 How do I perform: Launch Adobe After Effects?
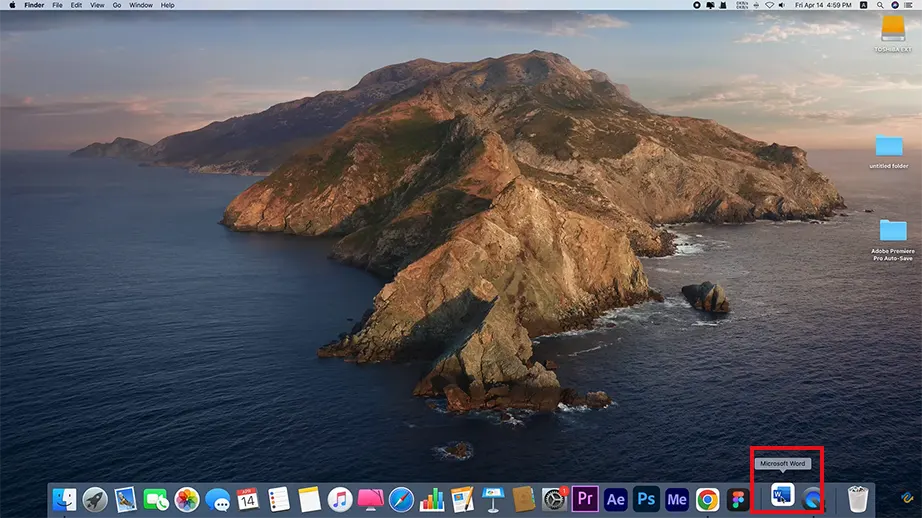click(x=616, y=500)
